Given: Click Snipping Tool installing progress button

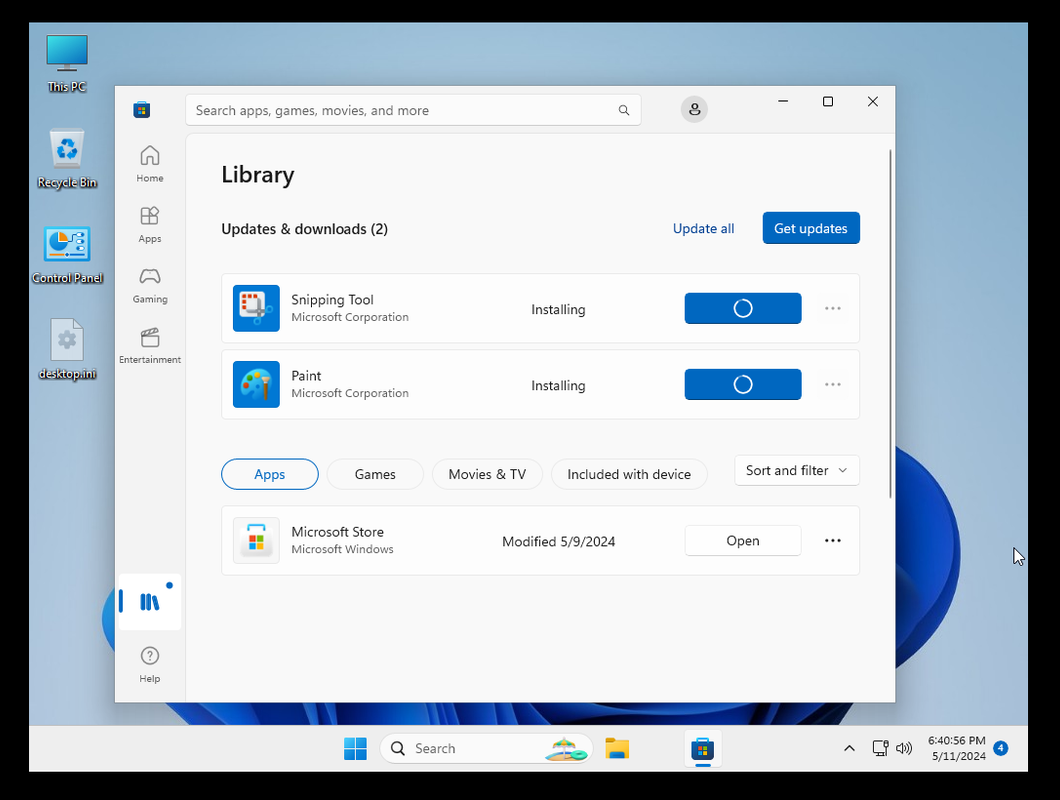Looking at the screenshot, I should 742,308.
